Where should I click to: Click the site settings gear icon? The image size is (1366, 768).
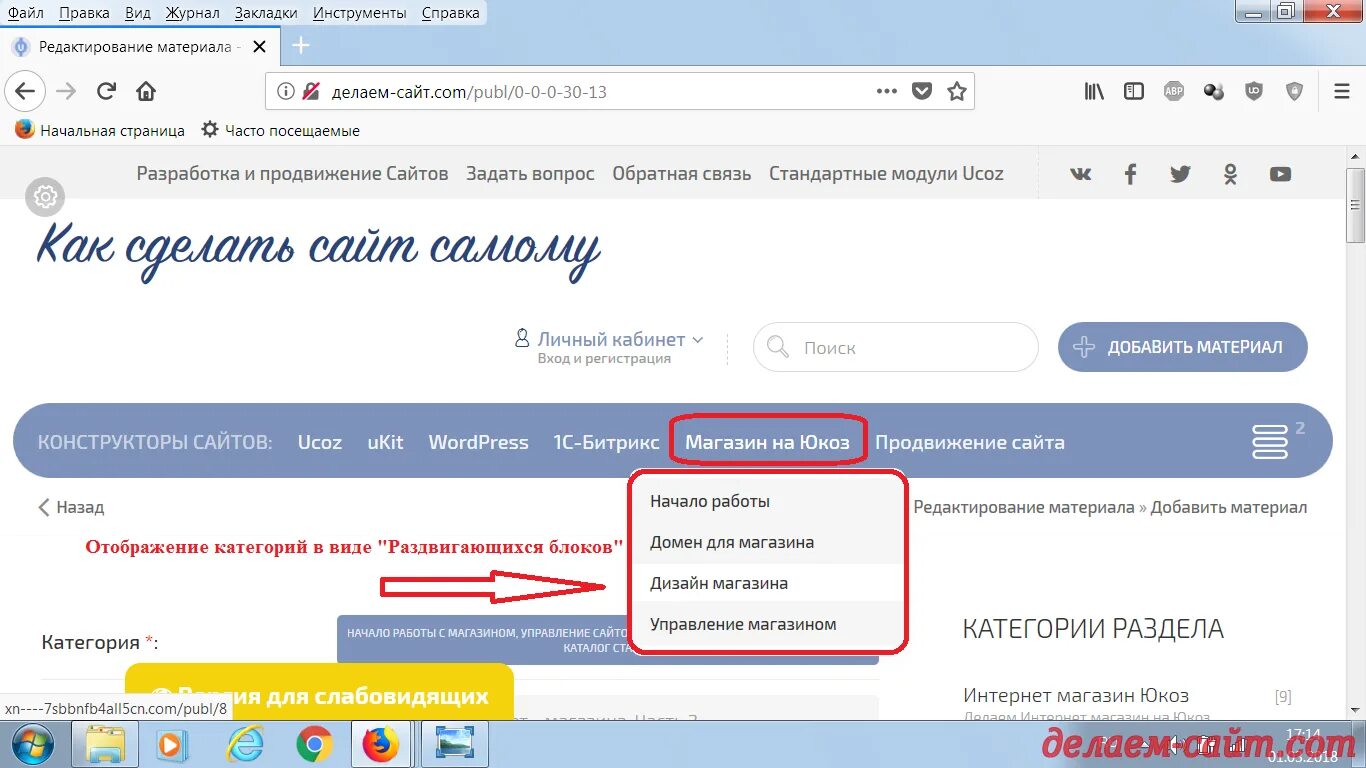coord(46,197)
